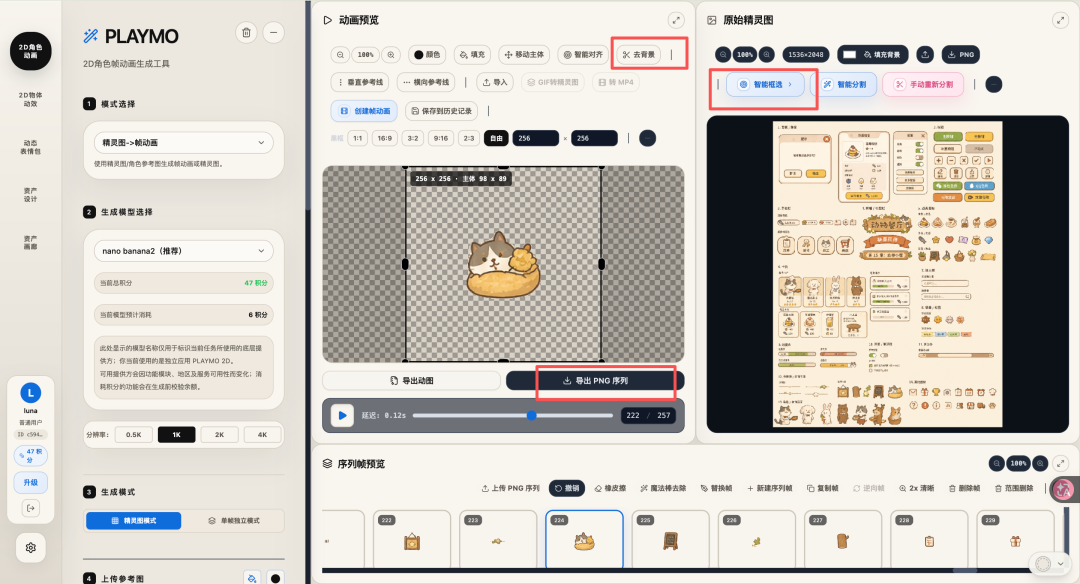Viewport: 1080px width, 584px height.
Task: Zoom in the original sprite sheet view
Action: [x=766, y=54]
